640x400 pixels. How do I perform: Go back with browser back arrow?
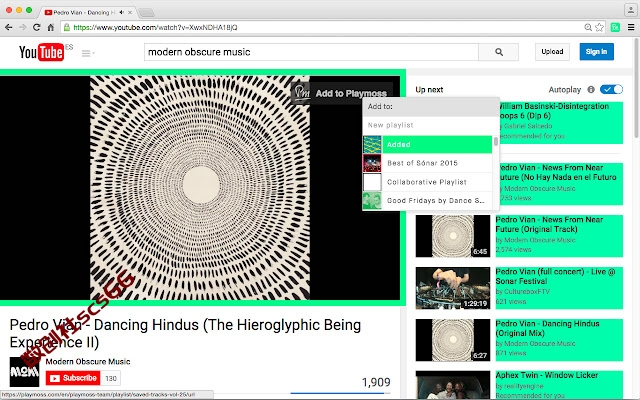(x=9, y=27)
